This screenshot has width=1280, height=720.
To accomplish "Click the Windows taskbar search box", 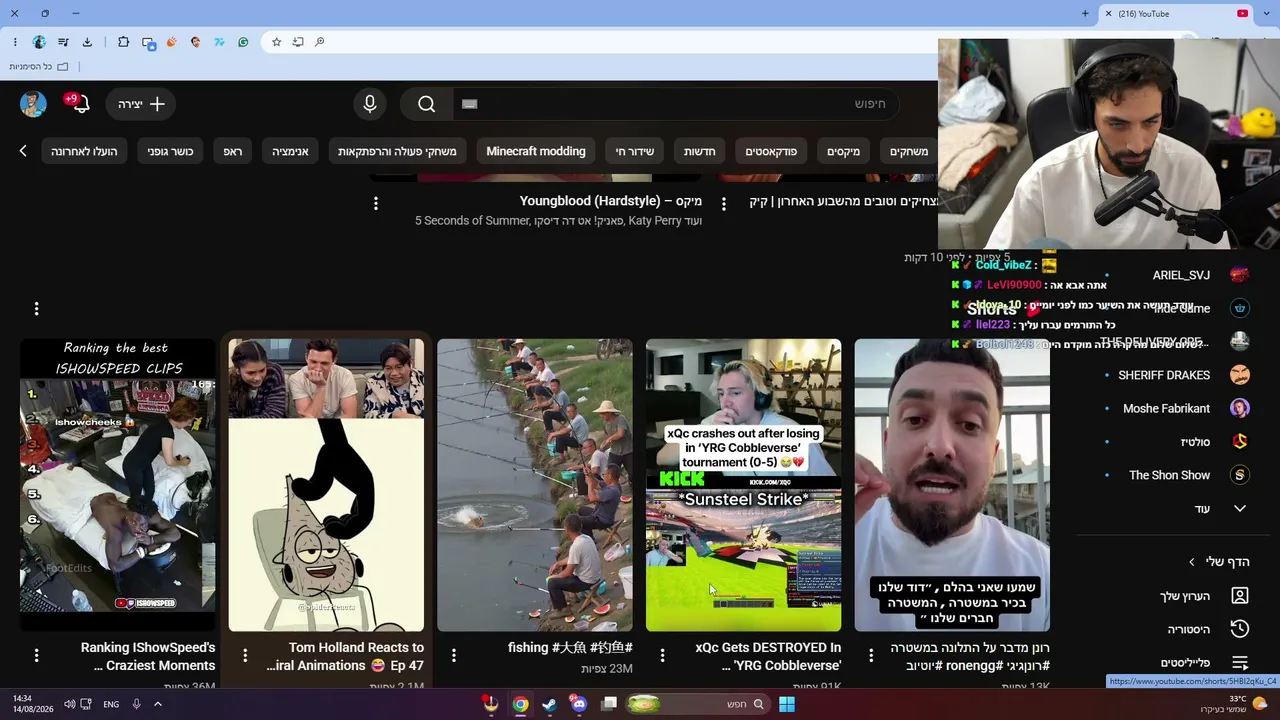I will coord(700,704).
